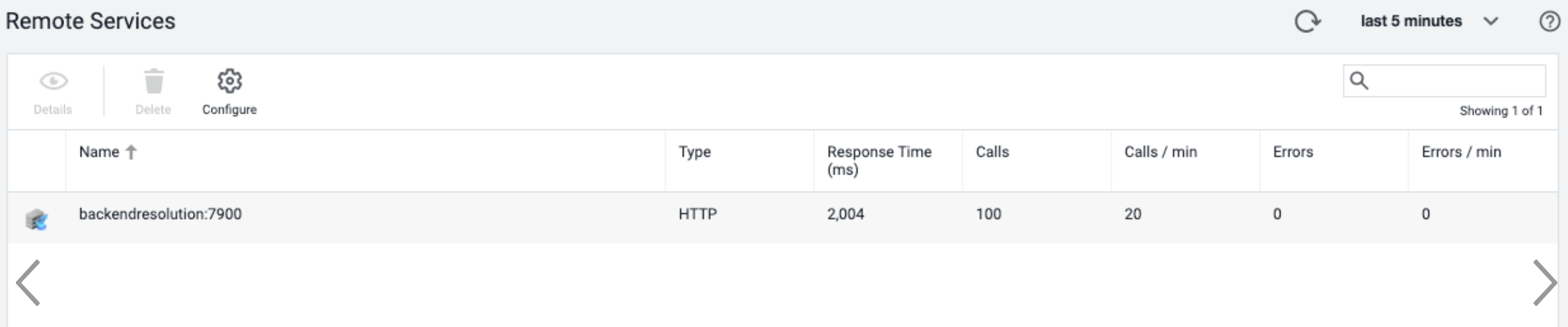The height and width of the screenshot is (327, 1568).
Task: Sort by Response Time (ms) column
Action: point(879,161)
